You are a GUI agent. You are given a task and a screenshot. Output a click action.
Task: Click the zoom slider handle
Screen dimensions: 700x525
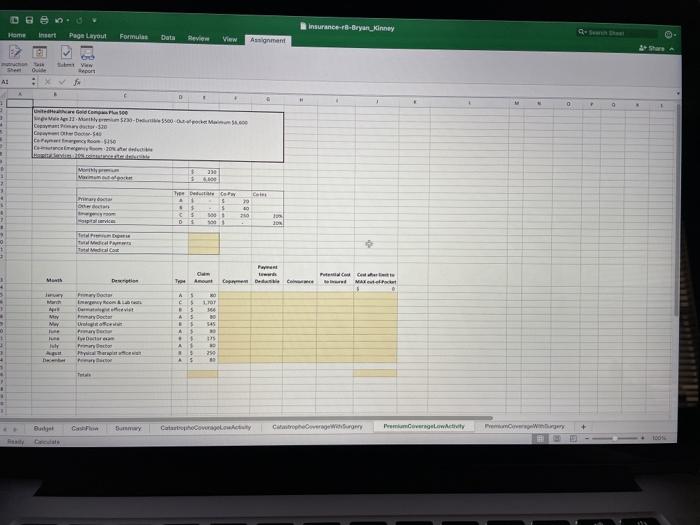pyautogui.click(x=615, y=438)
